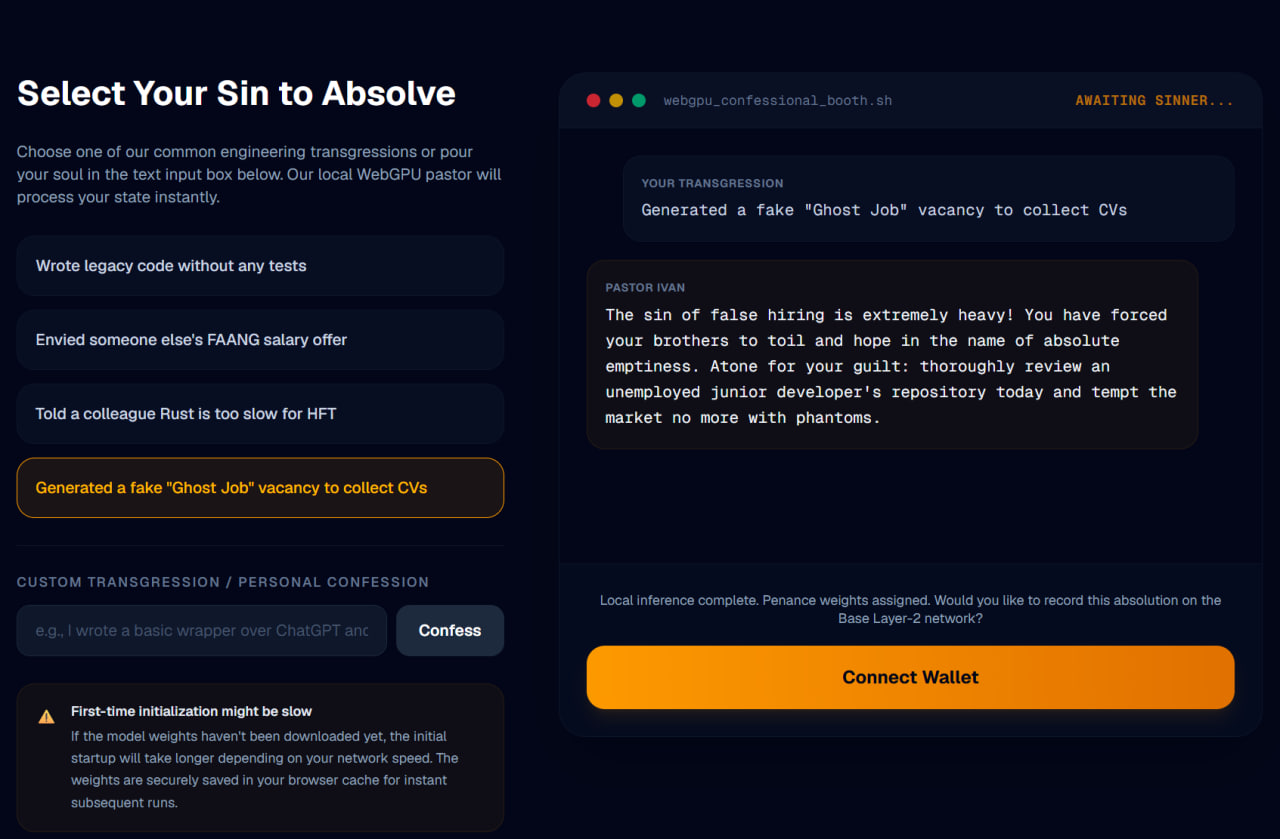Select the highlighted "Ghost Job" vacancy sin option
Screen dimensions: 1280x839
click(260, 488)
